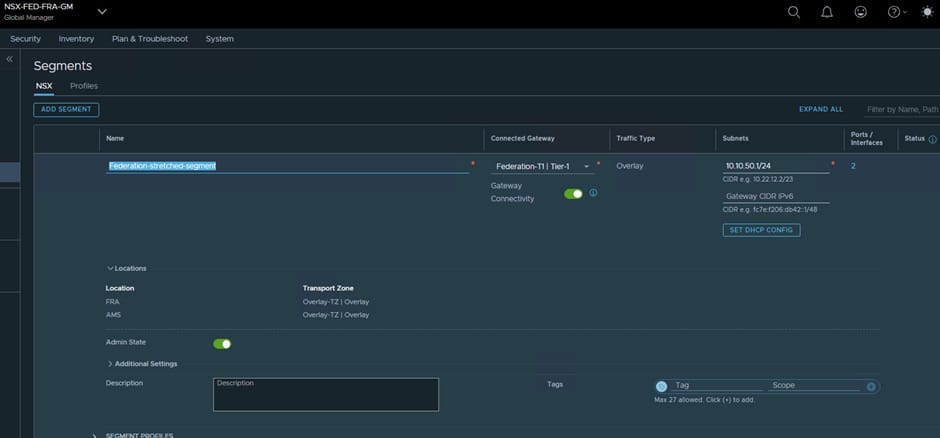Click the ADD SEGMENT button
This screenshot has height=438, width=940.
click(66, 110)
